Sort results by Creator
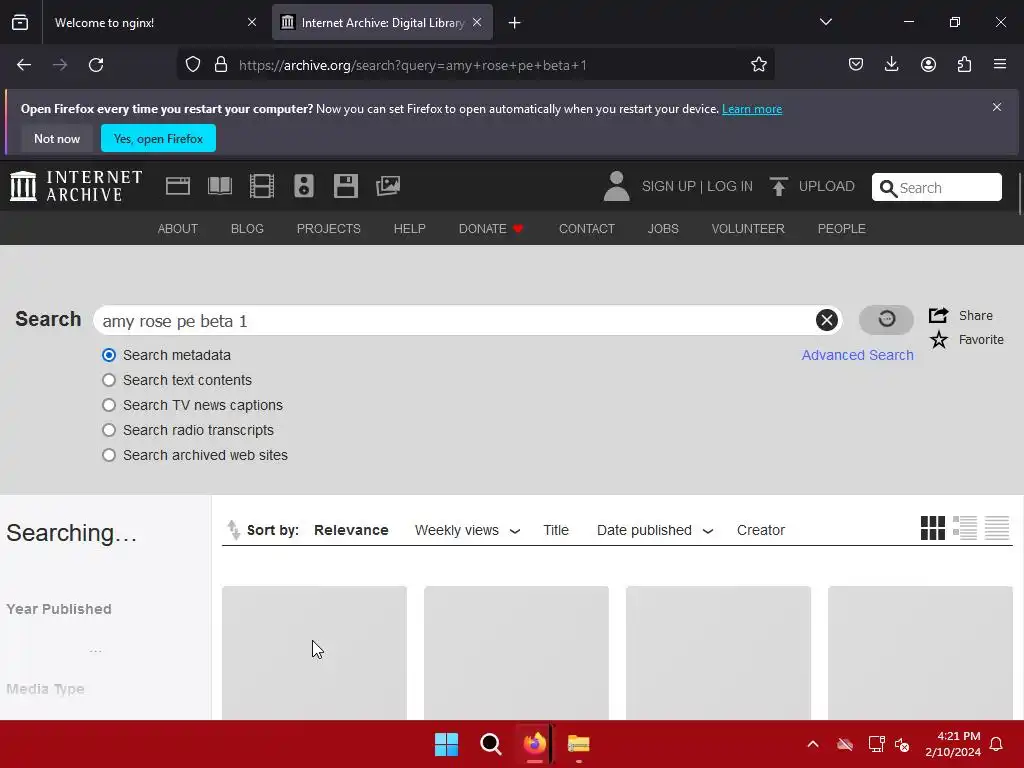Image resolution: width=1024 pixels, height=768 pixels. coord(761,530)
